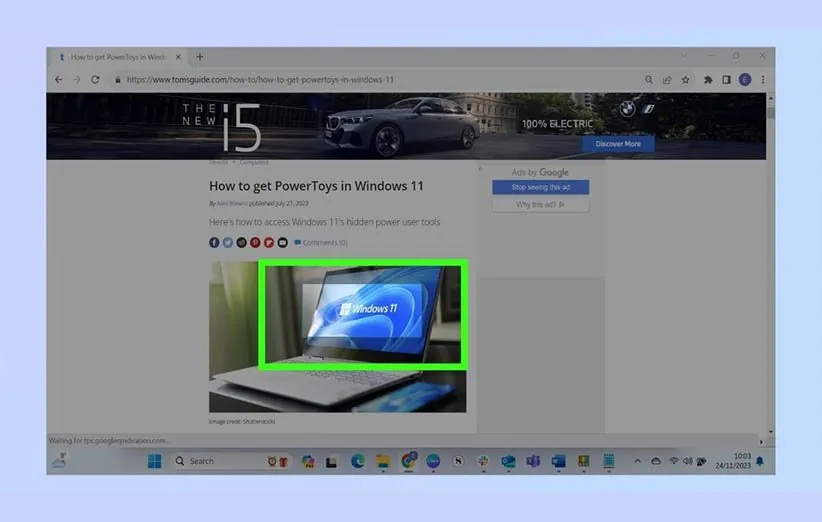Open the Chrome extensions puzzle icon
The image size is (822, 522).
coord(708,80)
